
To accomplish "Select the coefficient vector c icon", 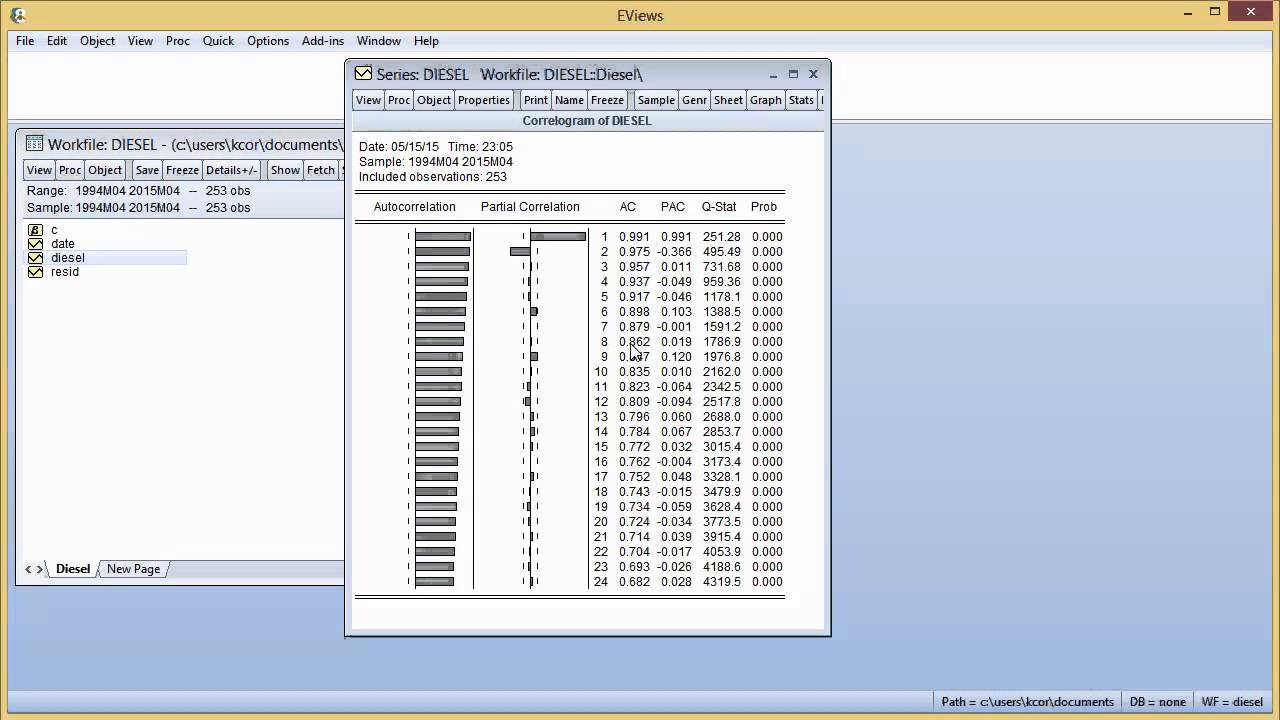I will tap(36, 230).
